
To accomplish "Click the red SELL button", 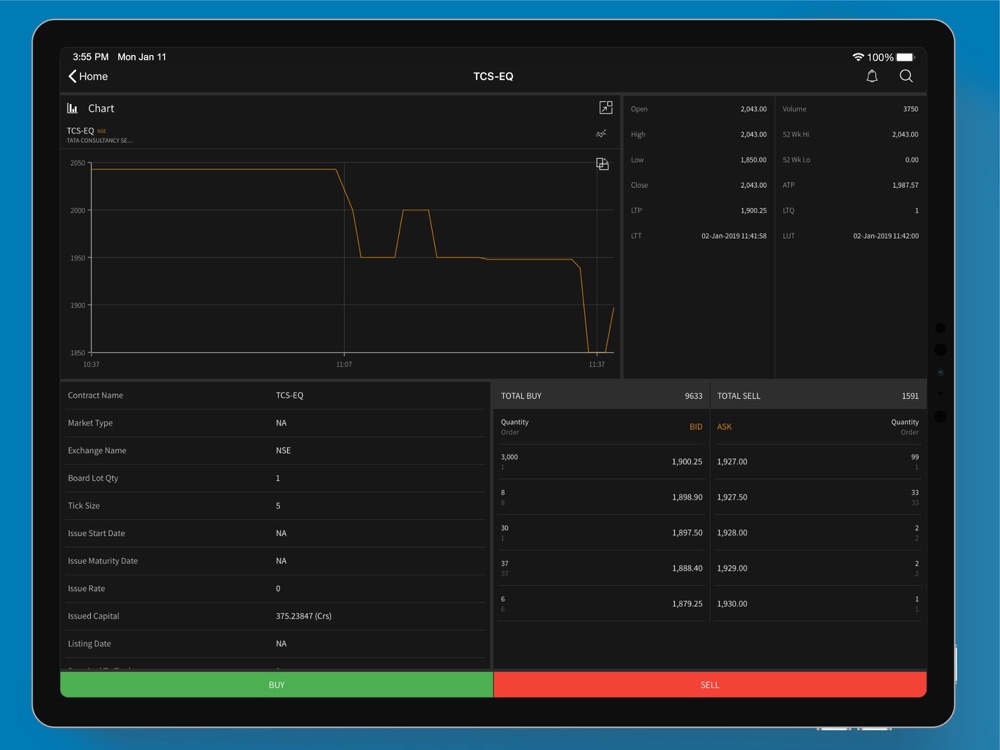I will coord(710,684).
